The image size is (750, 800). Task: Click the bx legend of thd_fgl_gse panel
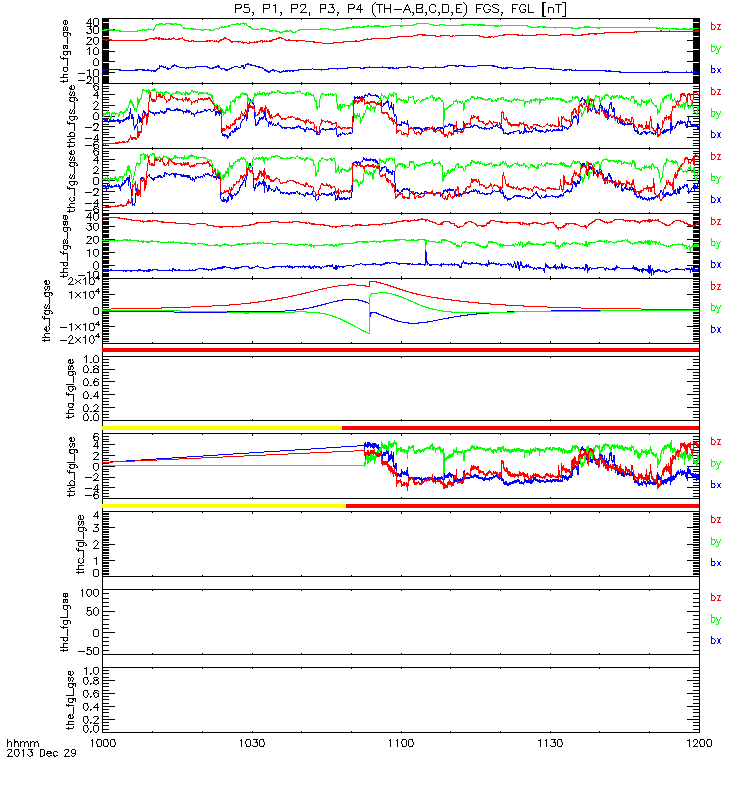[716, 640]
